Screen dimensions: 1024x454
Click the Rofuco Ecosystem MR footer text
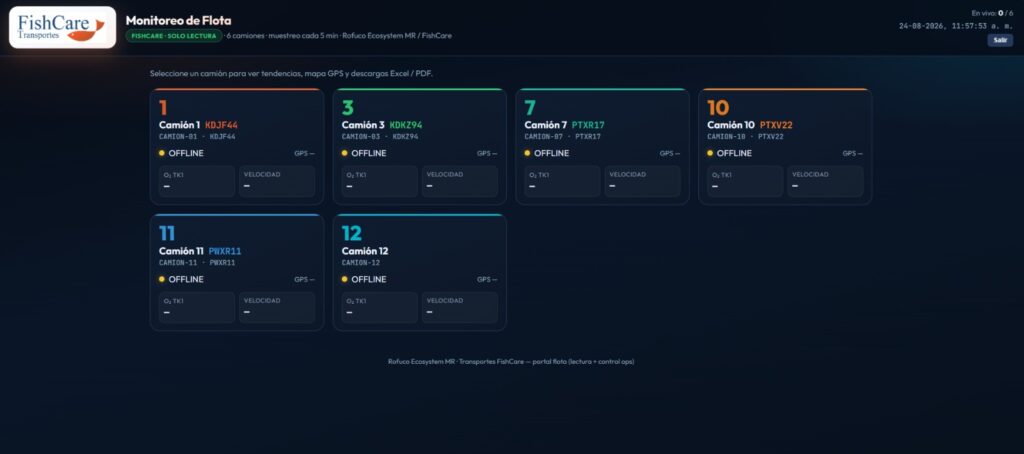[511, 361]
